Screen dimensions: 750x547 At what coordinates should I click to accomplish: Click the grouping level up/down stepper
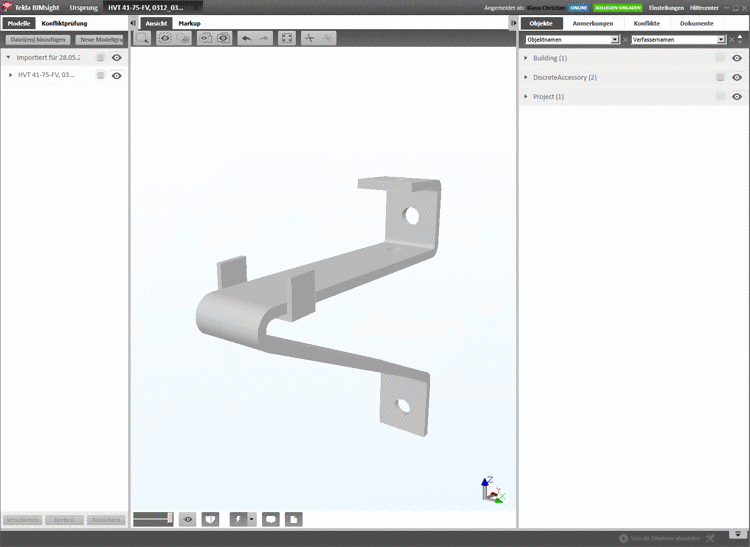point(740,40)
